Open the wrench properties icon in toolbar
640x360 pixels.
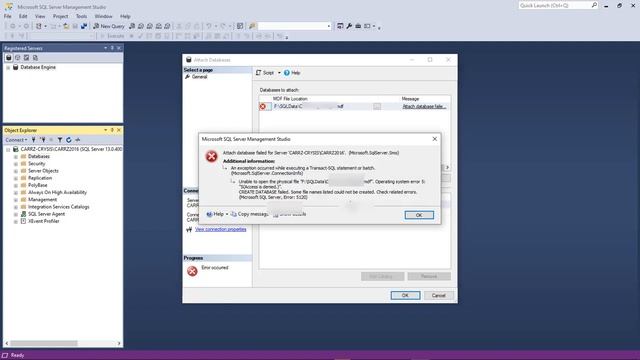pyautogui.click(x=349, y=26)
